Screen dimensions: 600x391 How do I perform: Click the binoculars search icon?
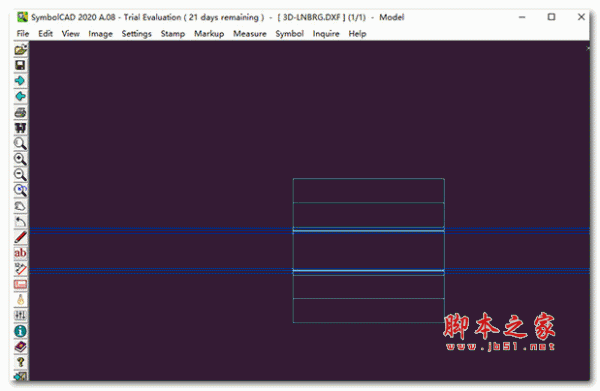click(x=21, y=128)
